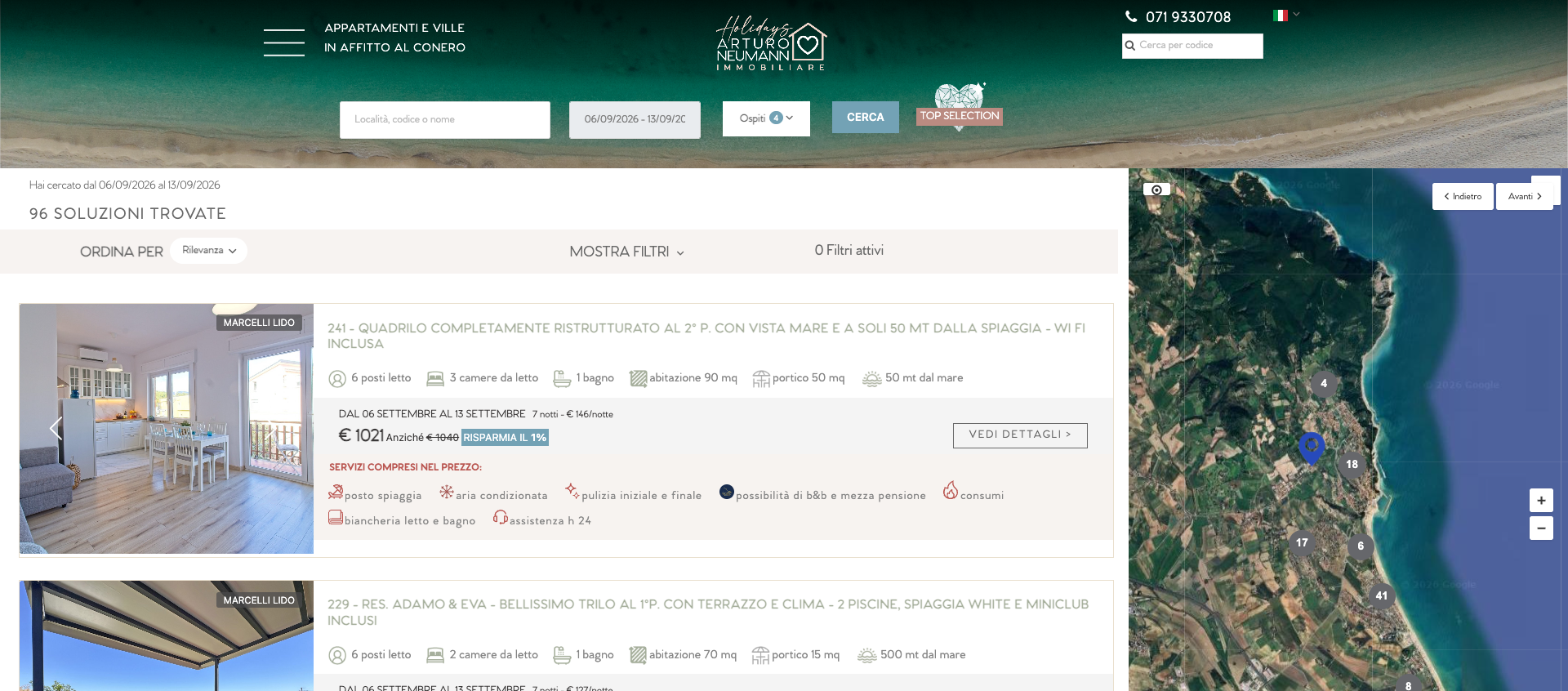1568x691 pixels.
Task: Open the Rilevanza sort dropdown
Action: 209,251
